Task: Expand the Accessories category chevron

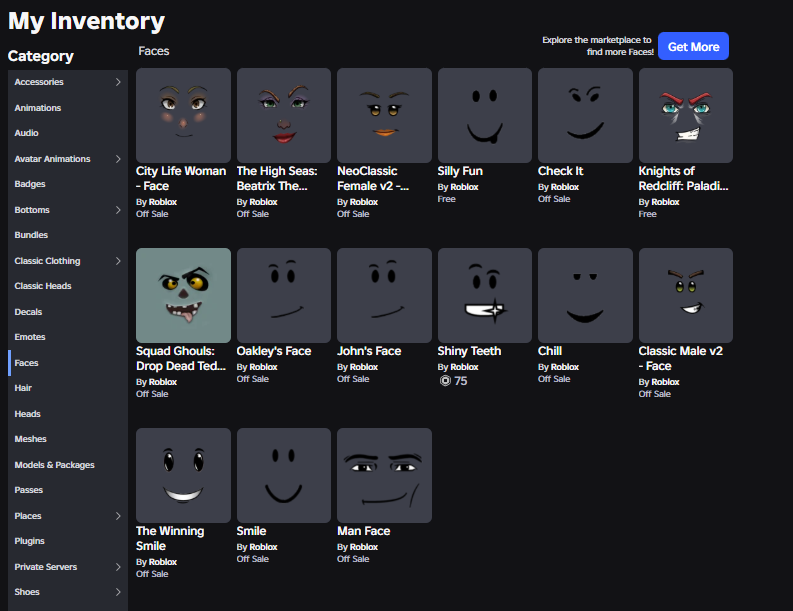Action: pos(118,82)
